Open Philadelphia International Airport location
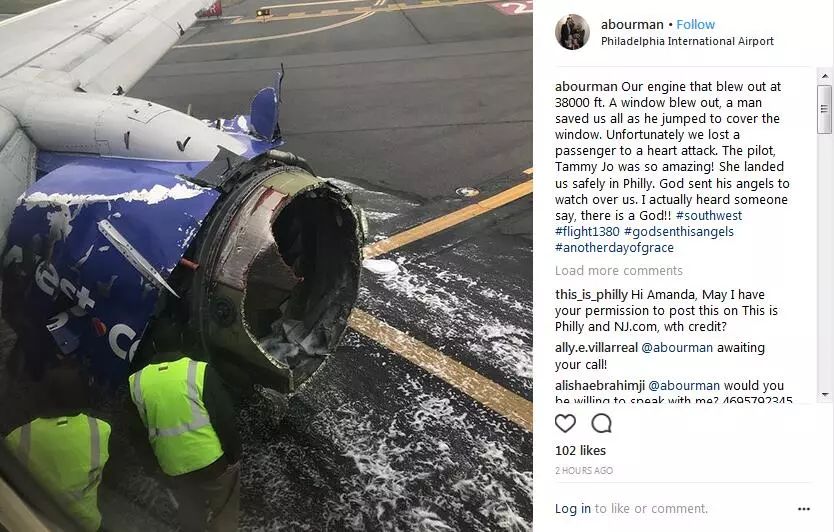This screenshot has height=532, width=834. pyautogui.click(x=687, y=41)
